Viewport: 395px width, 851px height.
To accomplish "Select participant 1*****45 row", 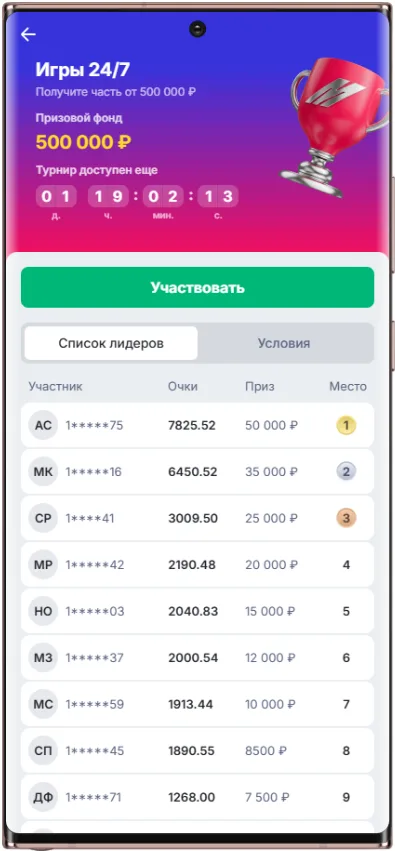I will (x=198, y=751).
